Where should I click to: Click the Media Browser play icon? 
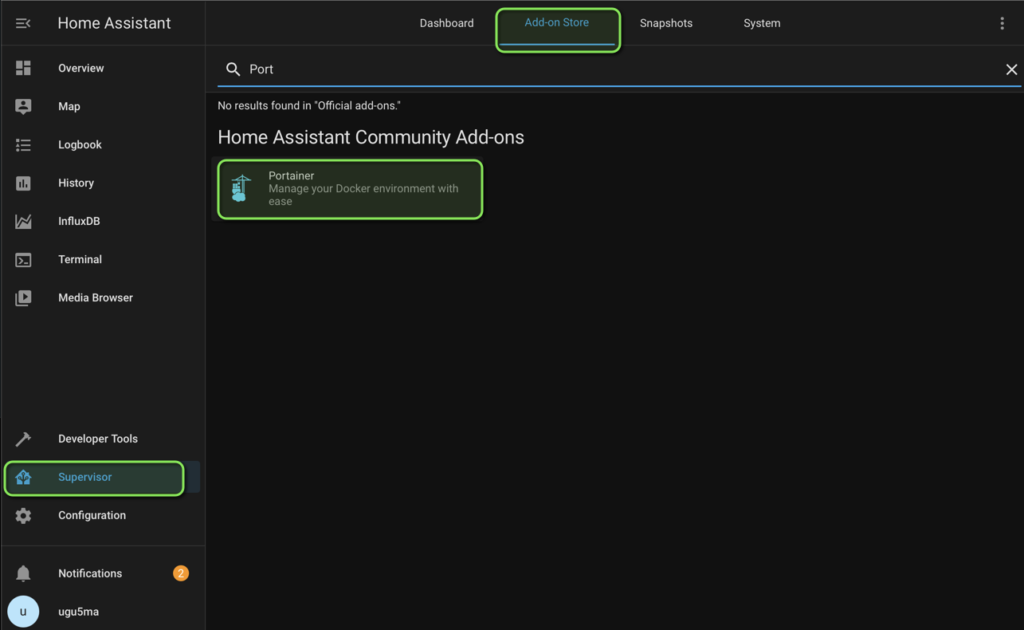click(x=24, y=298)
